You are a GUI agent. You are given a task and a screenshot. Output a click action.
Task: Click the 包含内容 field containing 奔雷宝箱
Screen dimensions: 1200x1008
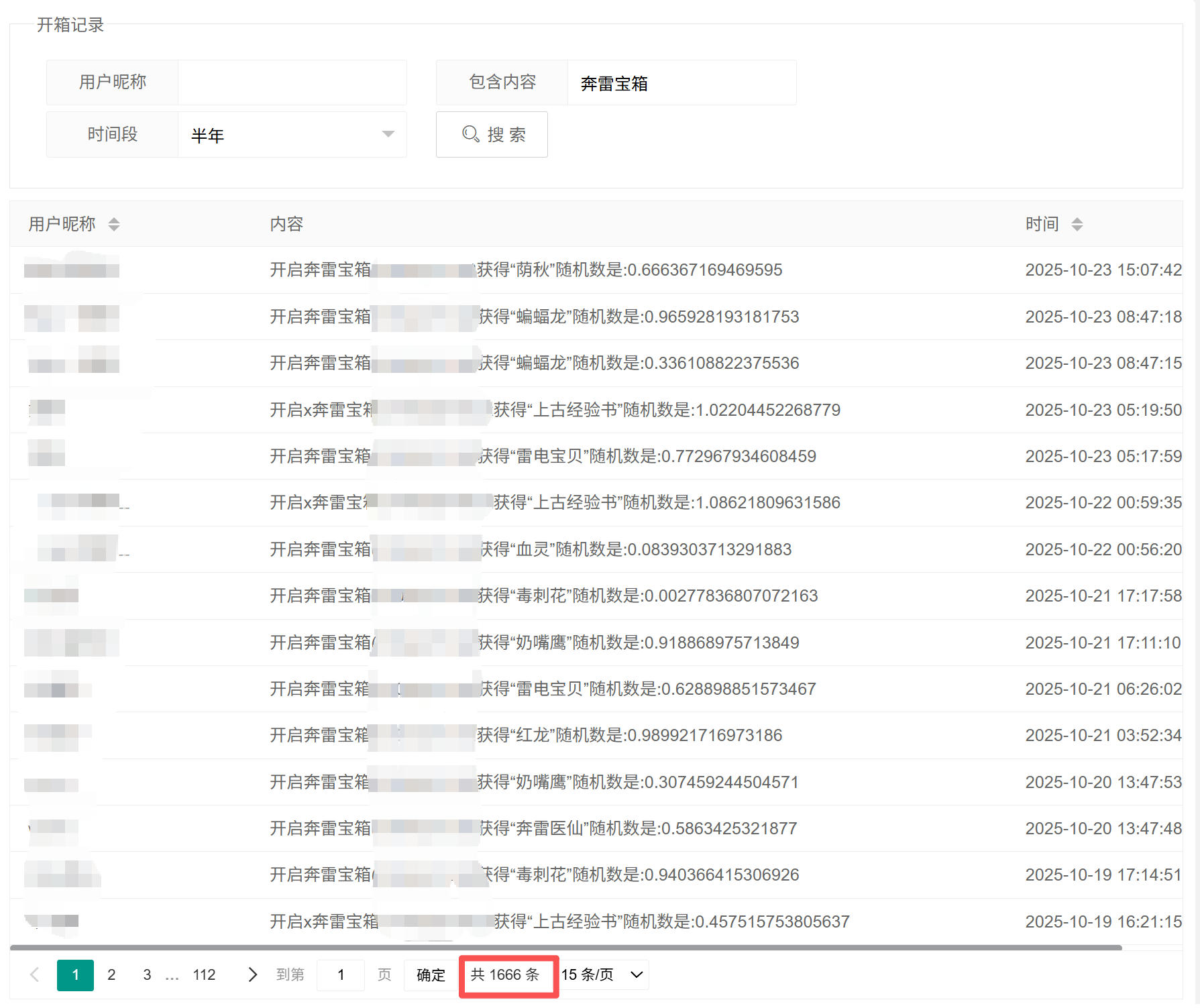point(681,83)
